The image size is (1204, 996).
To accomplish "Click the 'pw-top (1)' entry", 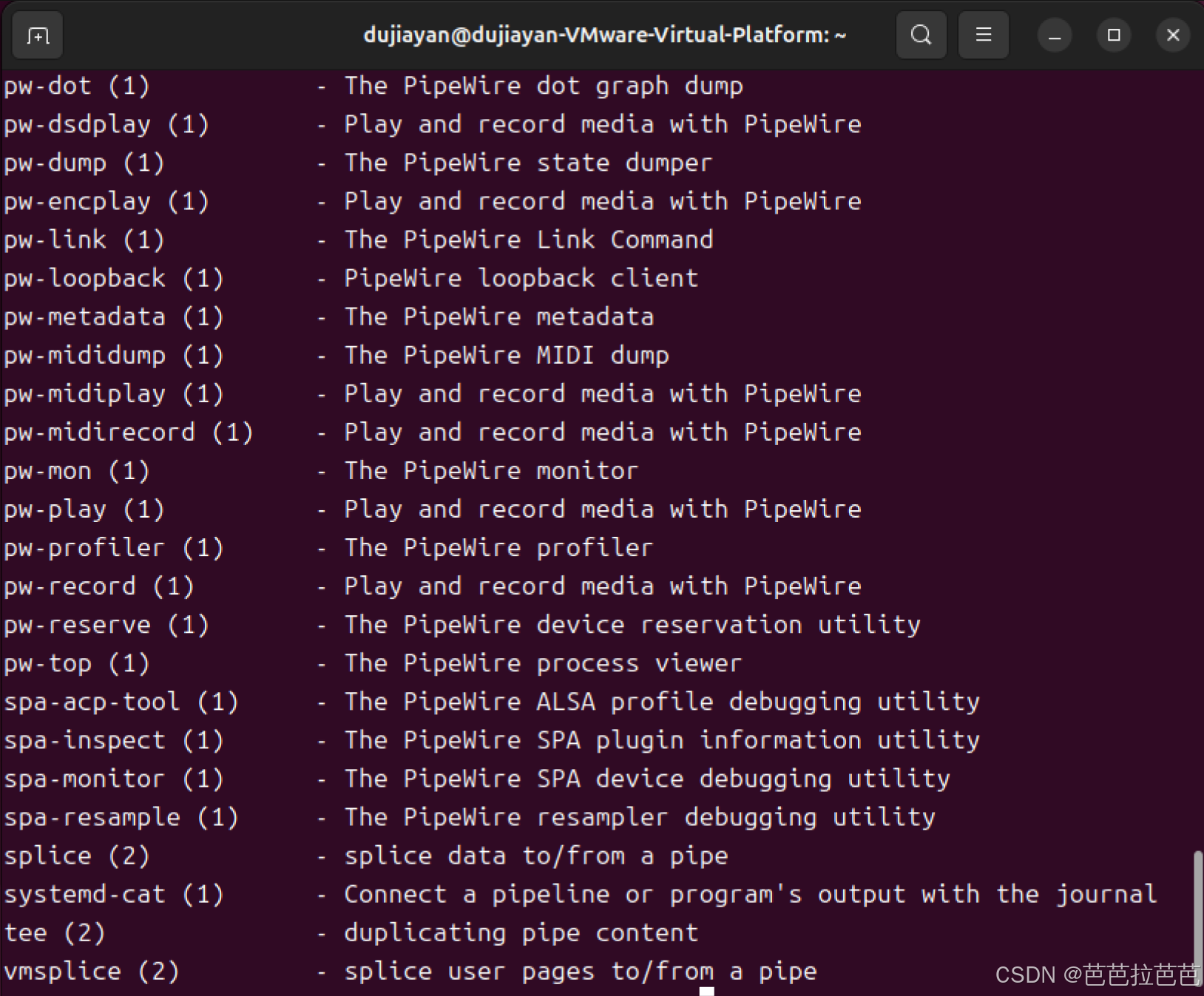I will pyautogui.click(x=77, y=663).
